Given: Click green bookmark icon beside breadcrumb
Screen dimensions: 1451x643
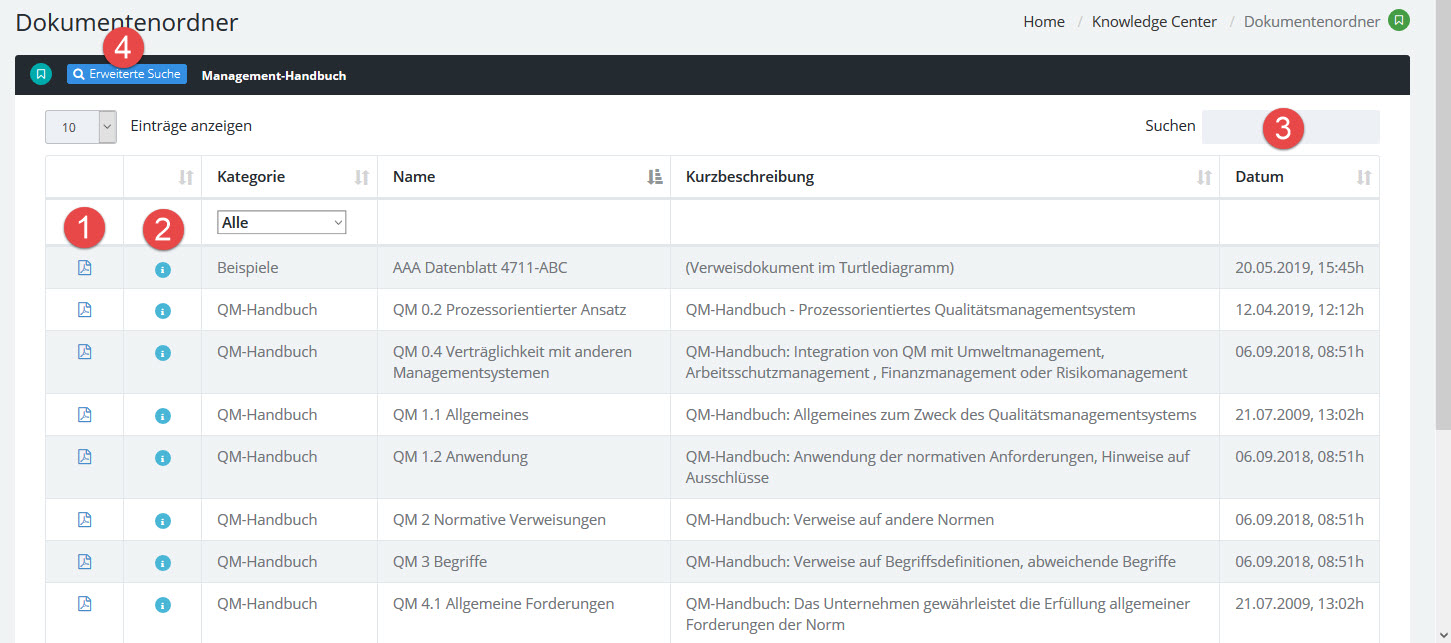Looking at the screenshot, I should (x=1399, y=21).
